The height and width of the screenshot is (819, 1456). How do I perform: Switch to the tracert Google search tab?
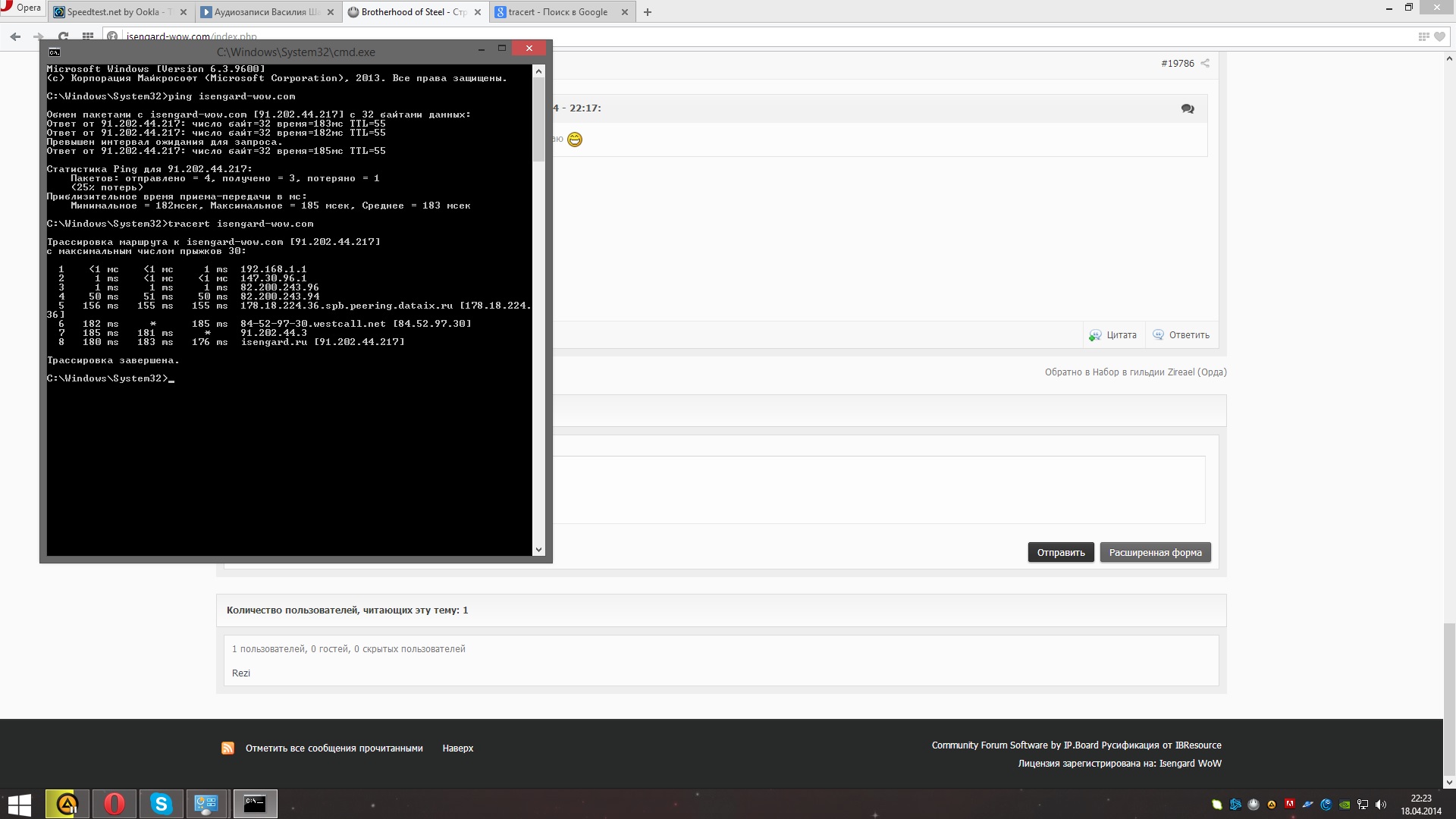coord(561,12)
